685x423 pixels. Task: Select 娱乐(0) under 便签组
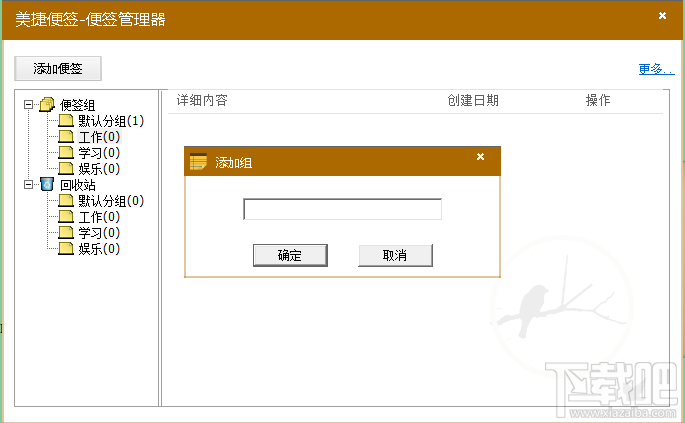pyautogui.click(x=99, y=169)
